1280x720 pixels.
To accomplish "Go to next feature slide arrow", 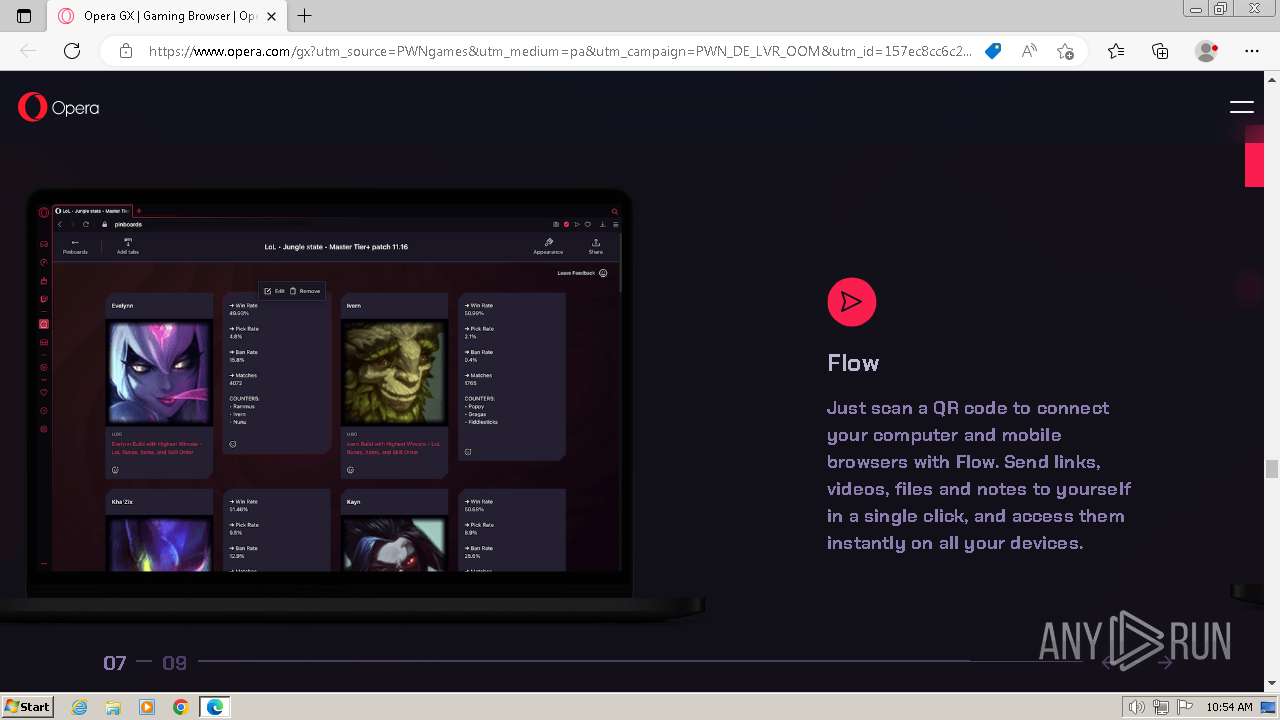I will coord(1165,662).
